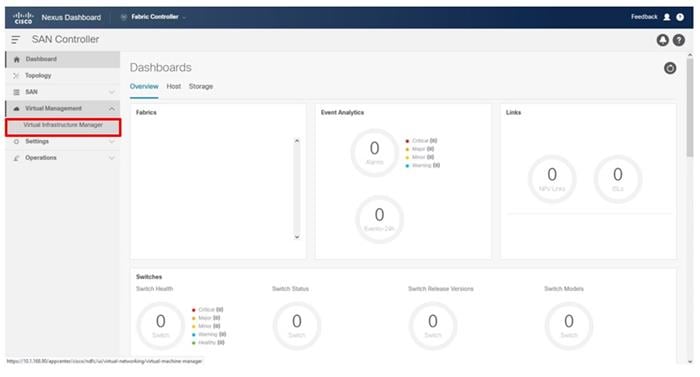Image resolution: width=700 pixels, height=377 pixels.
Task: Expand the Operations menu chevron
Action: click(x=112, y=158)
